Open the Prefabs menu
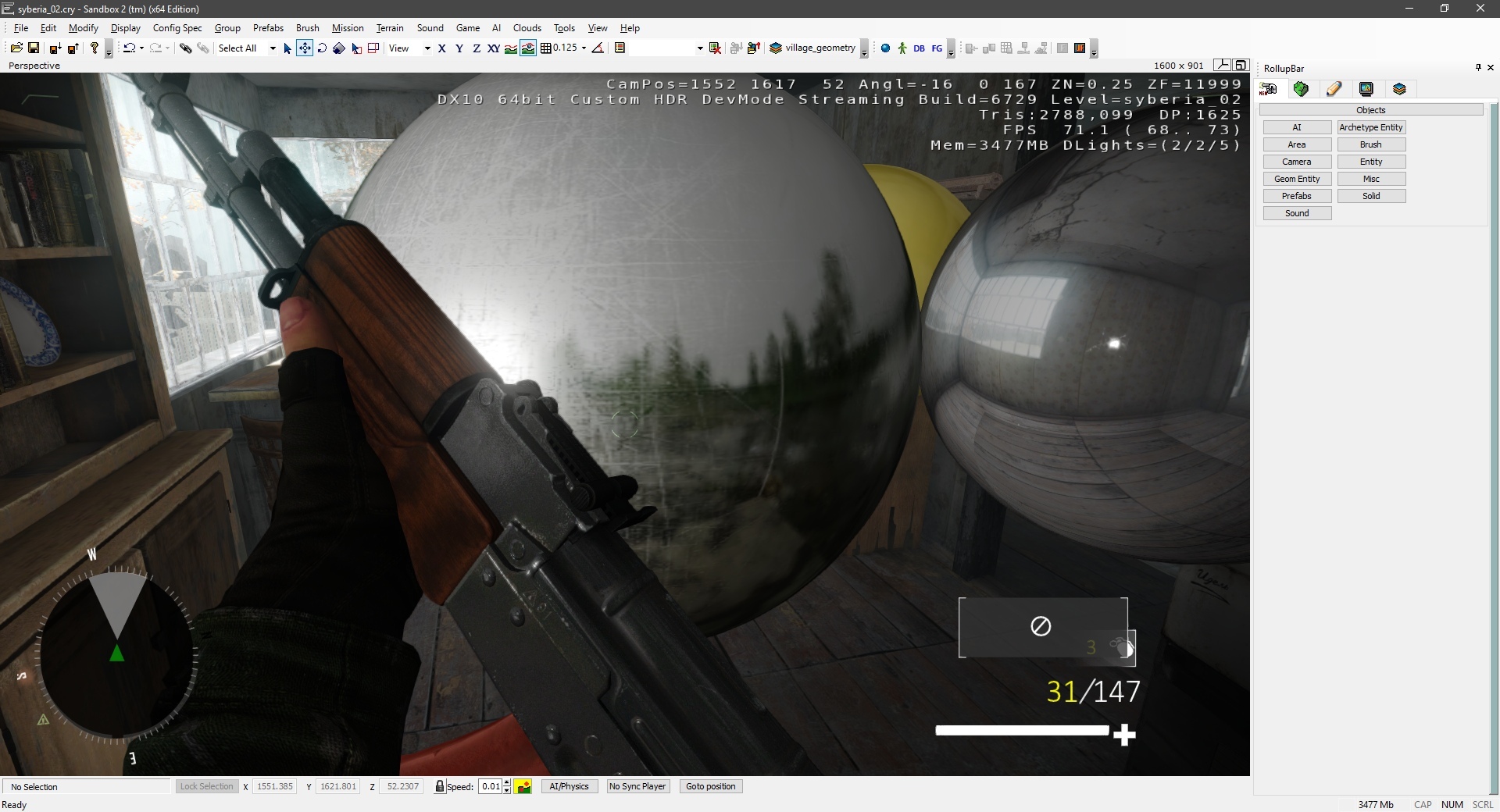 (x=268, y=28)
